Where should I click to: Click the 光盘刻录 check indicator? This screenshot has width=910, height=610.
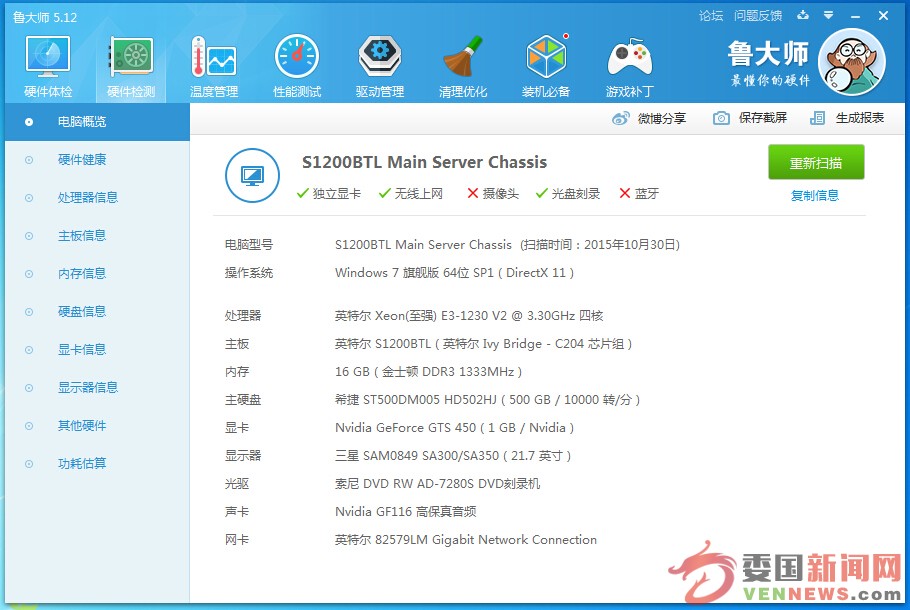click(x=568, y=193)
